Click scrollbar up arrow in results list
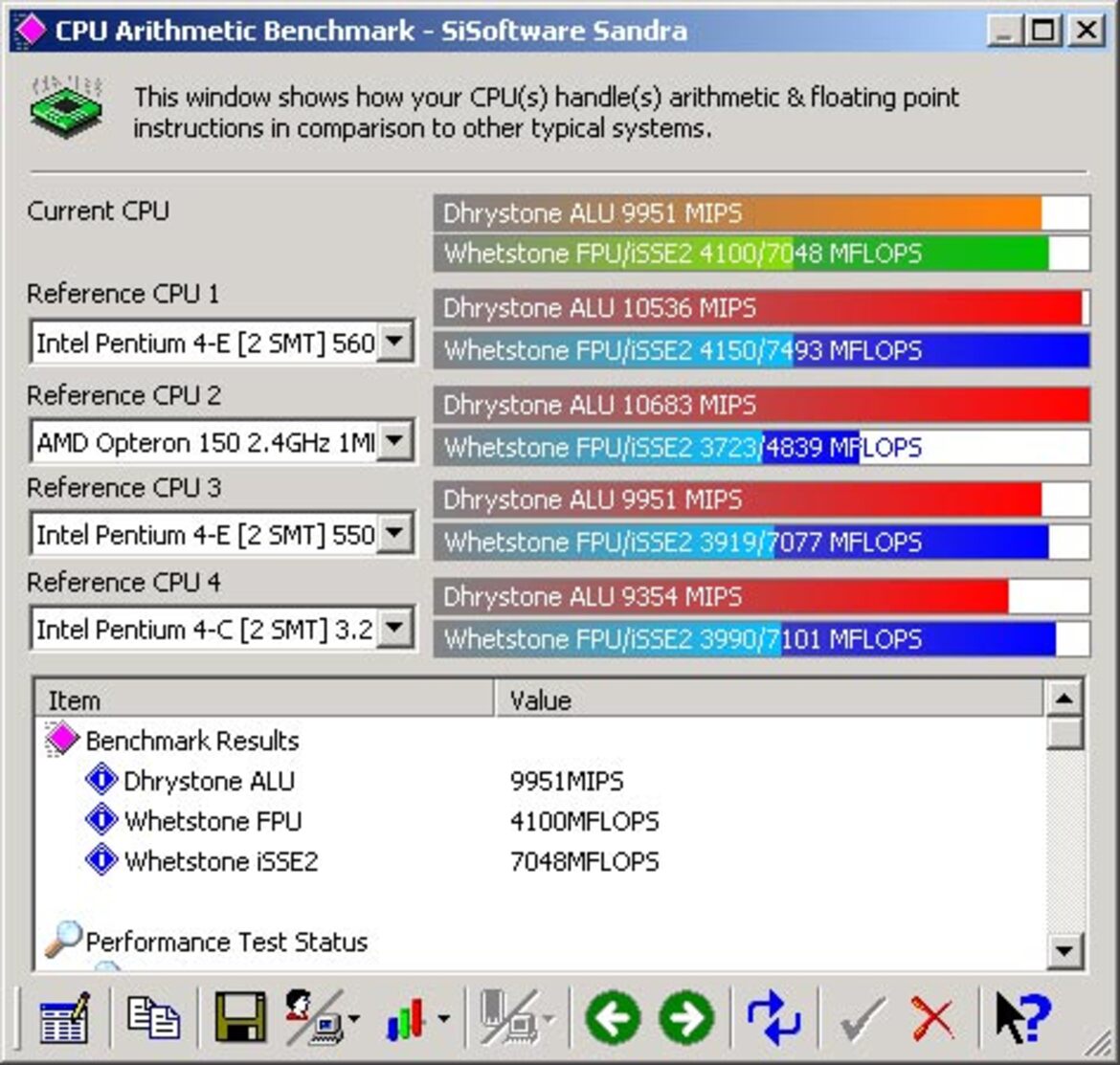This screenshot has width=1120, height=1065. tap(1064, 699)
